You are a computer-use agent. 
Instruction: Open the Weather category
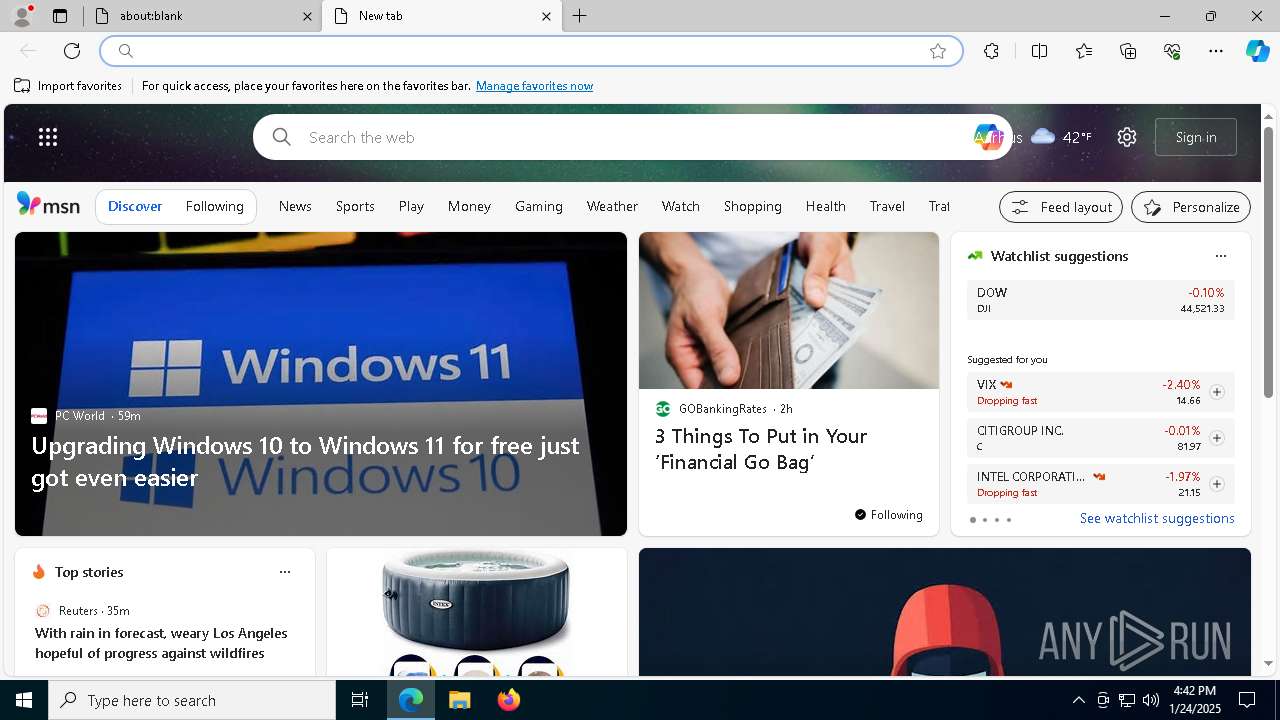[612, 206]
